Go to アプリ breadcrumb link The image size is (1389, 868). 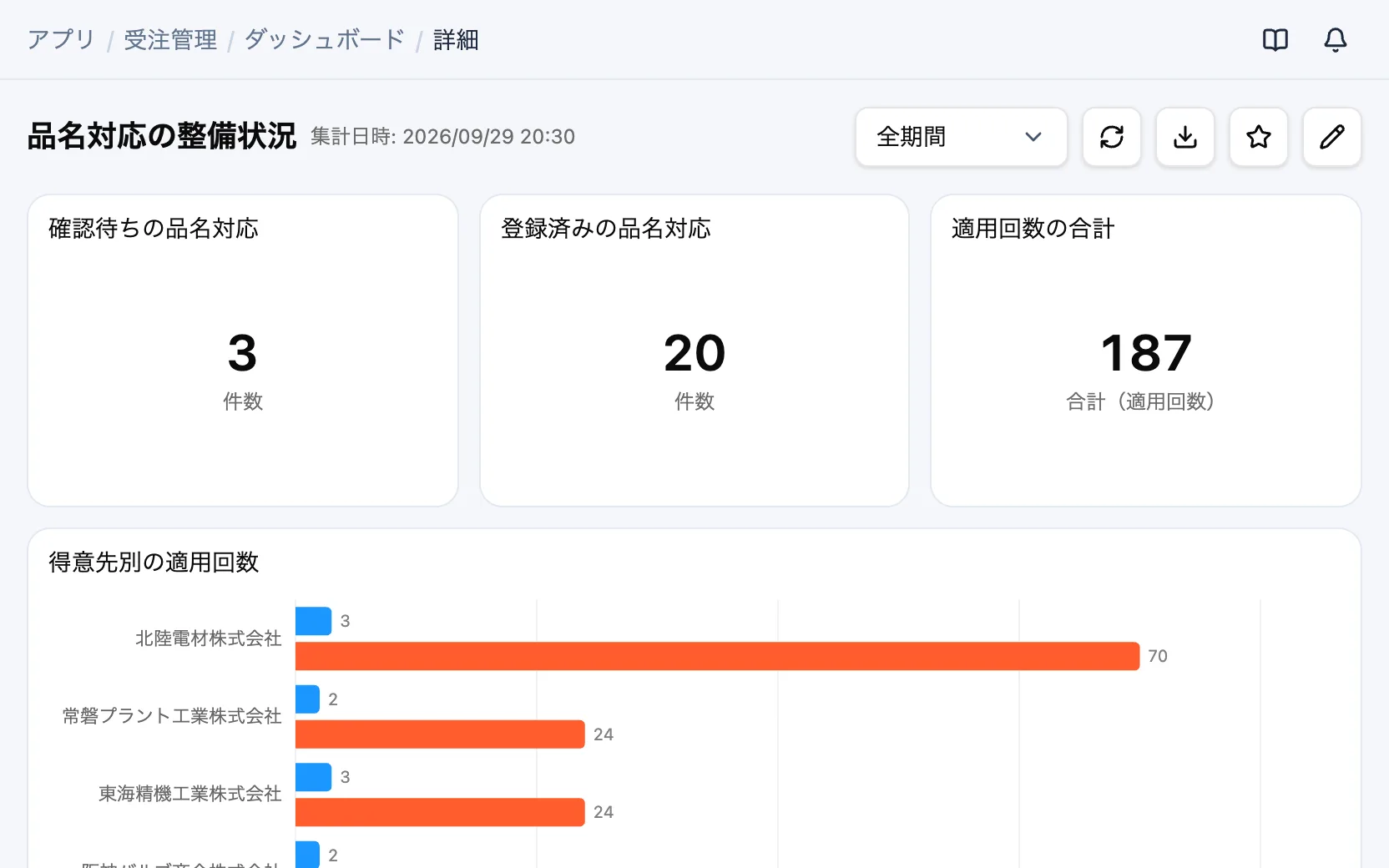[61, 40]
